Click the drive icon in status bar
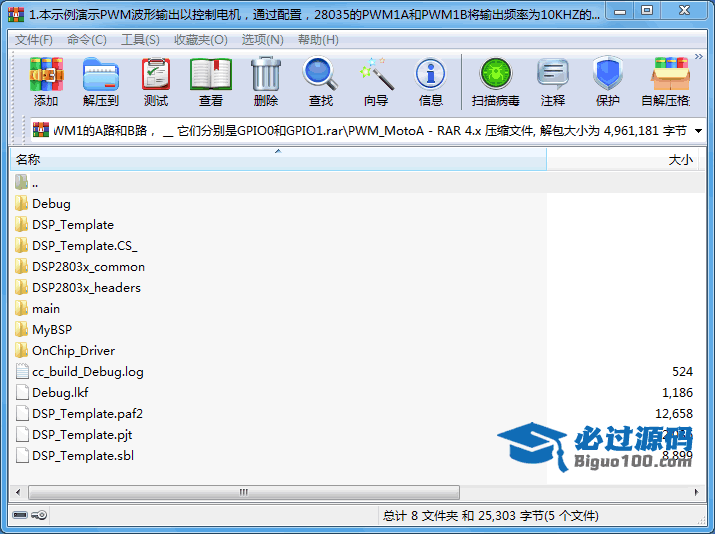This screenshot has width=715, height=534. pos(20,515)
